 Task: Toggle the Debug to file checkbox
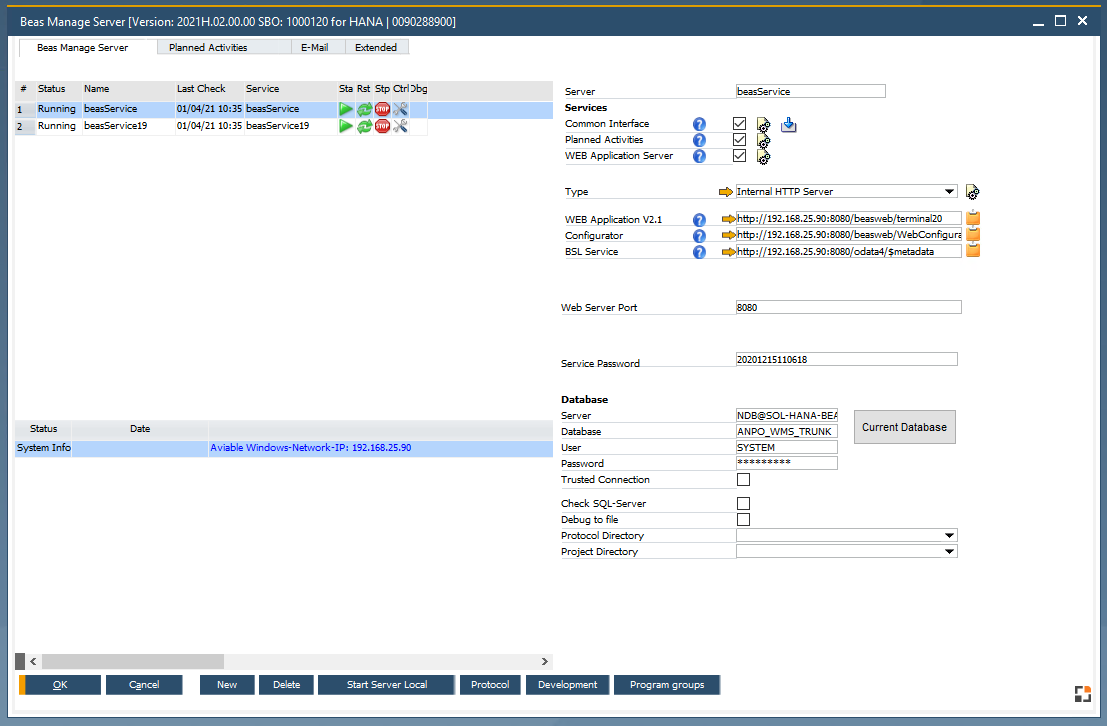pos(743,519)
